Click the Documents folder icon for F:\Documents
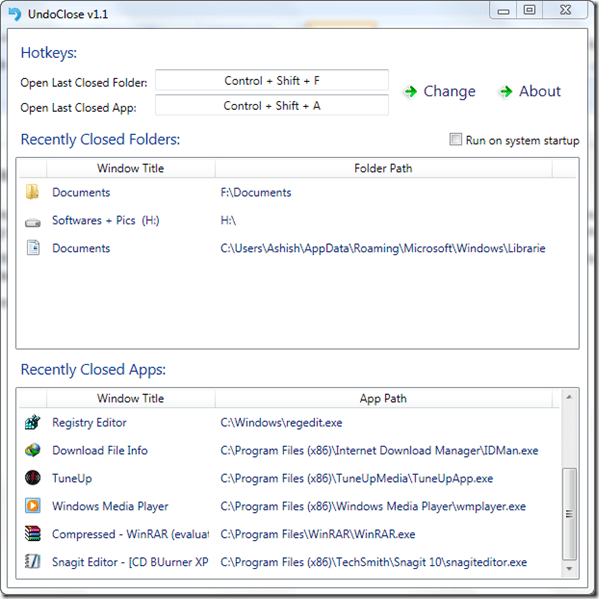 (x=32, y=192)
